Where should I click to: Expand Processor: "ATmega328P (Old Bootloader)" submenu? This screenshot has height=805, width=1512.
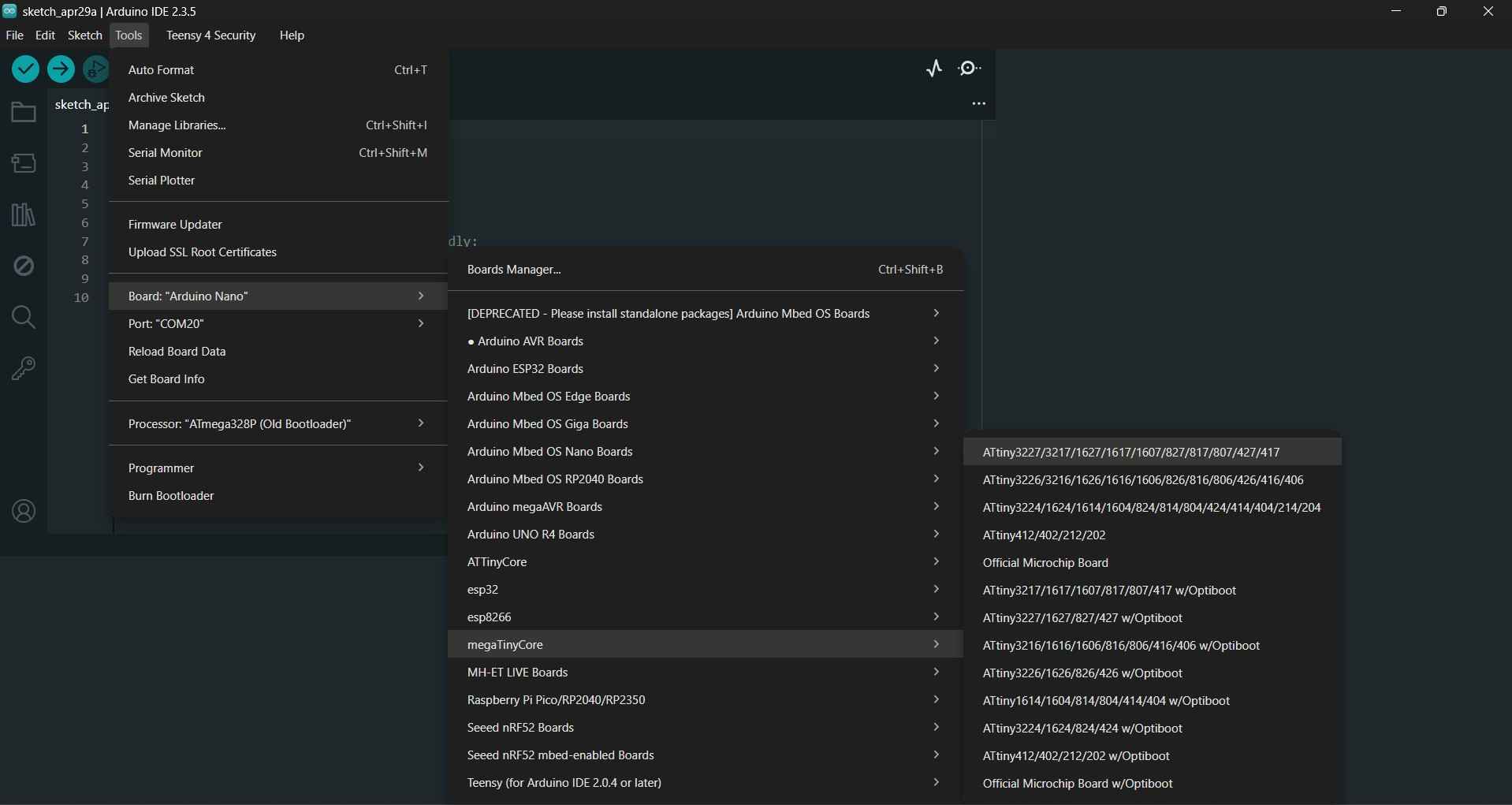pos(278,424)
